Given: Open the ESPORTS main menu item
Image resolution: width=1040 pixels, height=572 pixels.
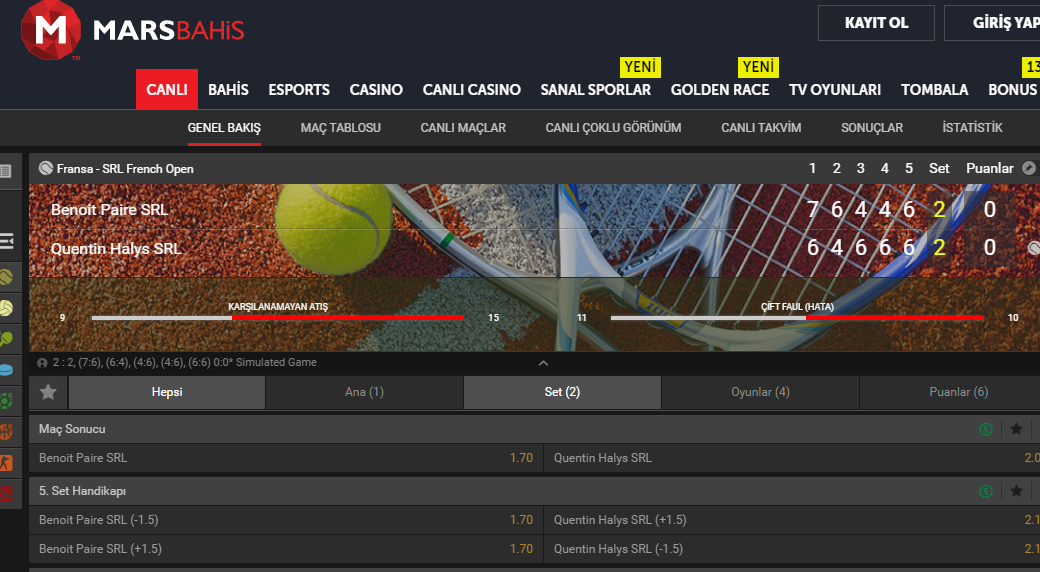Looking at the screenshot, I should click(299, 90).
